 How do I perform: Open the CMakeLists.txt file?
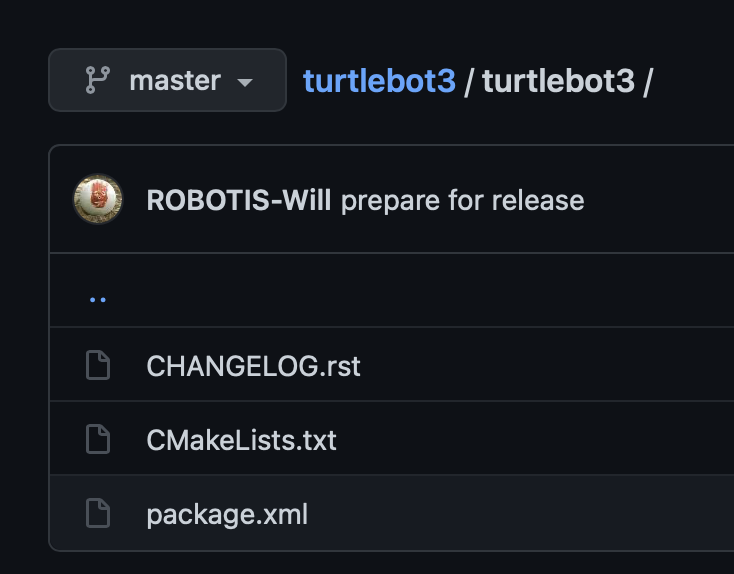242,440
